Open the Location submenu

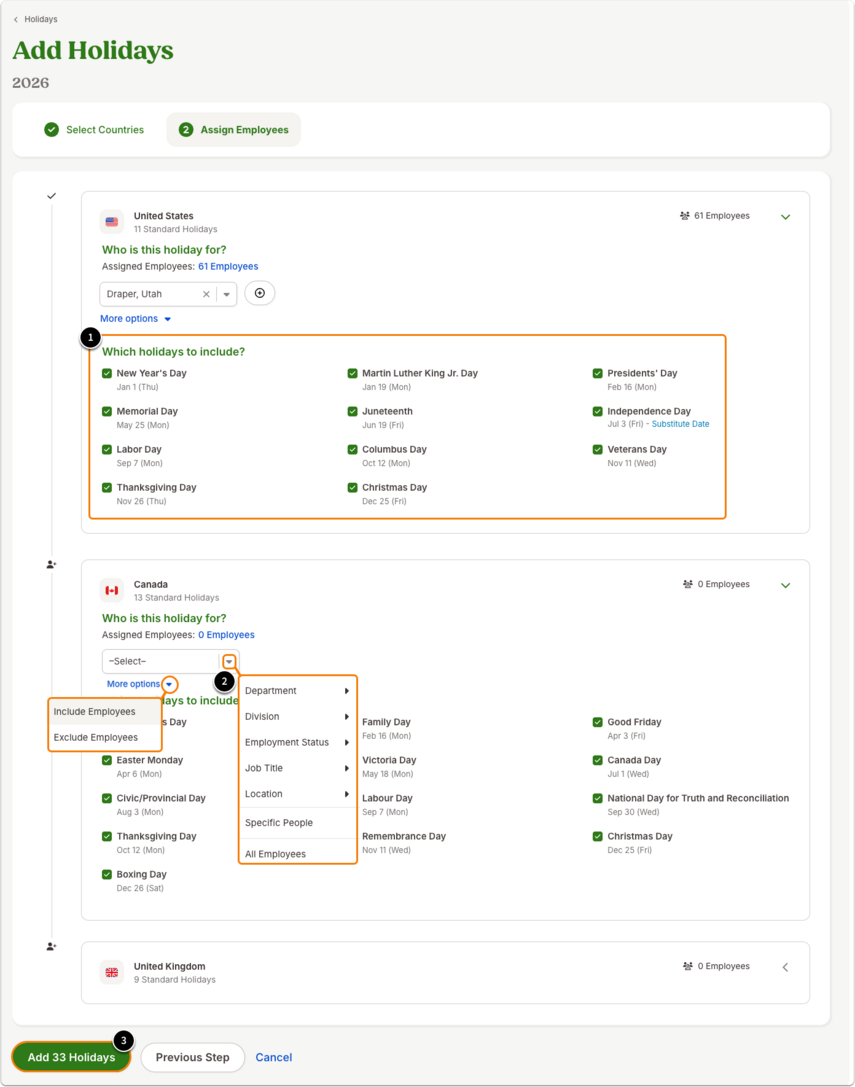point(297,794)
